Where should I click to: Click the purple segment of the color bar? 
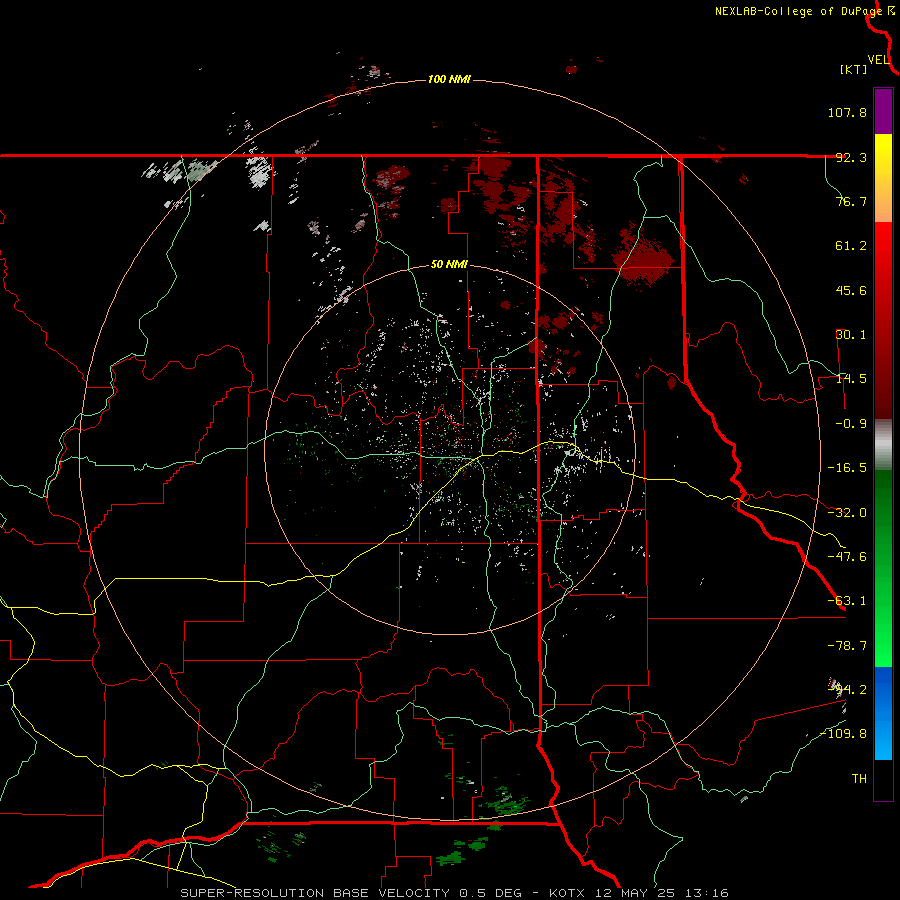point(883,111)
